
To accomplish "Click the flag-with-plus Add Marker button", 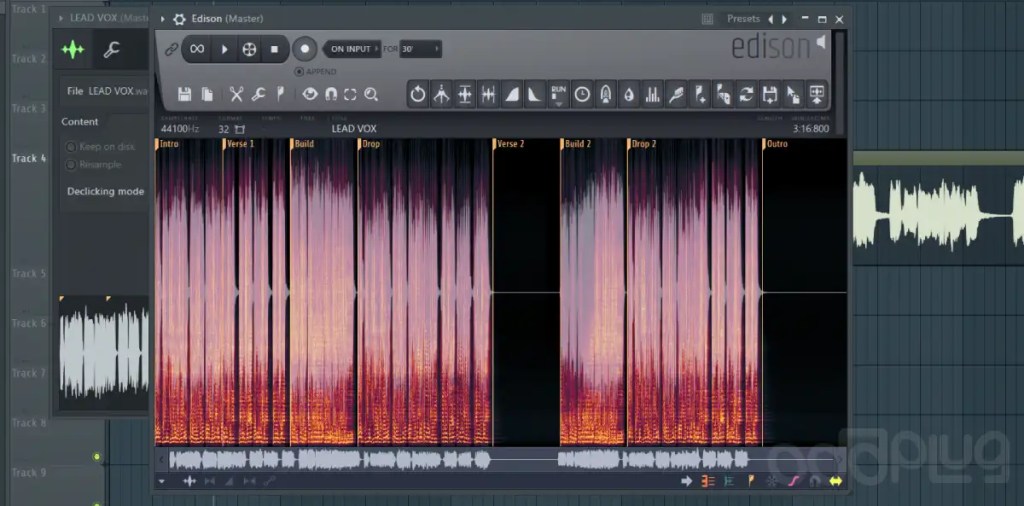I will 699,95.
